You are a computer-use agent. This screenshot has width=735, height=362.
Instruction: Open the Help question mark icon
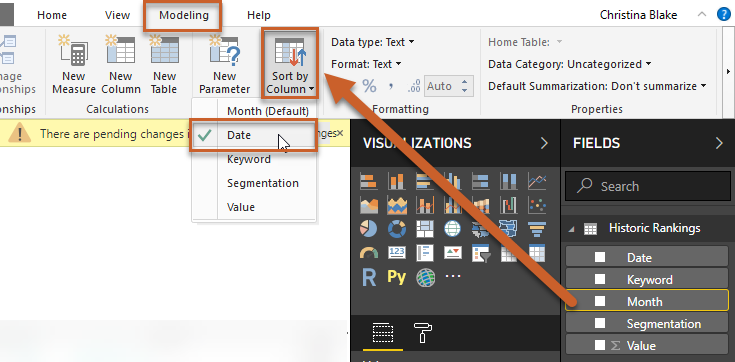click(724, 15)
